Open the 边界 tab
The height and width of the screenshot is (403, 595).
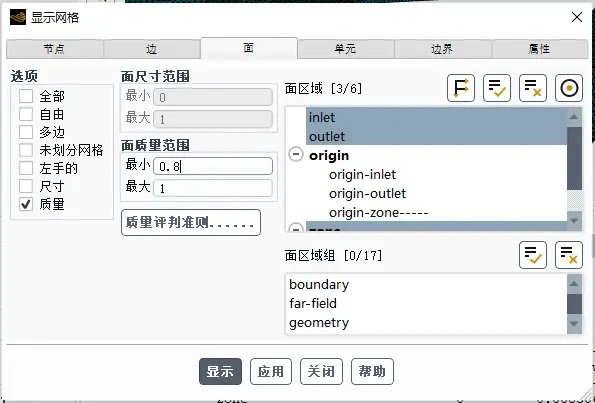tap(442, 49)
